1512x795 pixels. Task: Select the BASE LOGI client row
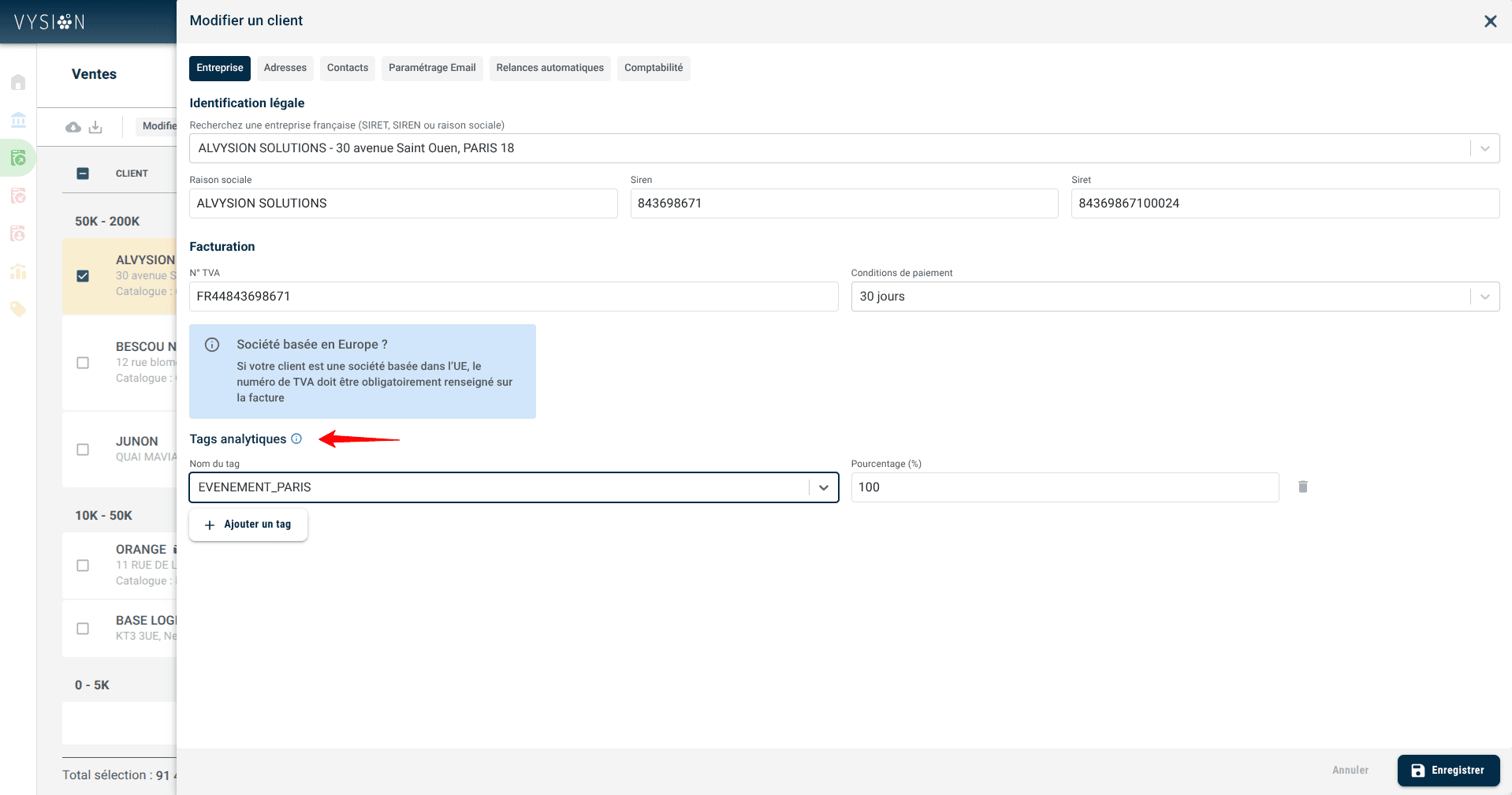pyautogui.click(x=119, y=629)
